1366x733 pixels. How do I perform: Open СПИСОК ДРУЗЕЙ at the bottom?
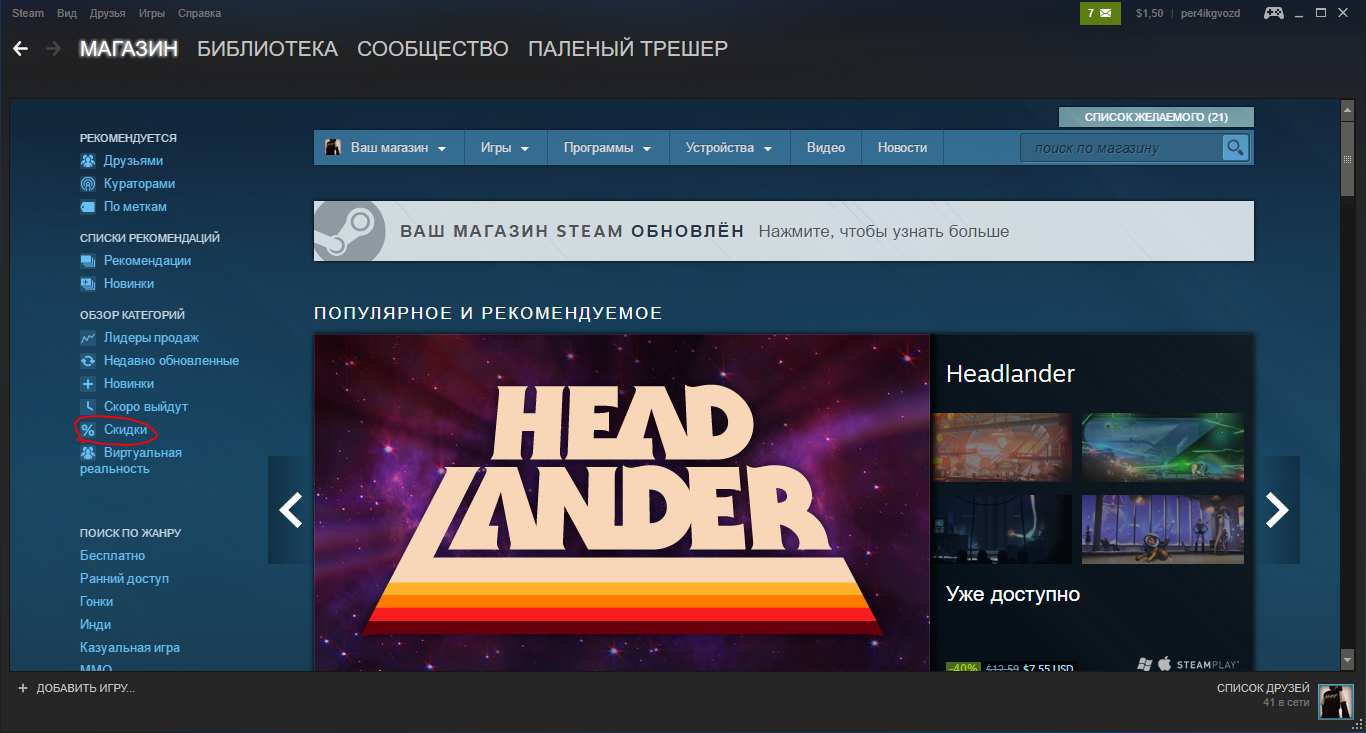coord(1263,688)
